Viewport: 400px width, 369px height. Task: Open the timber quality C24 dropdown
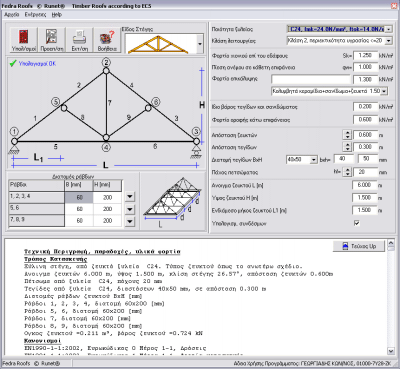389,29
